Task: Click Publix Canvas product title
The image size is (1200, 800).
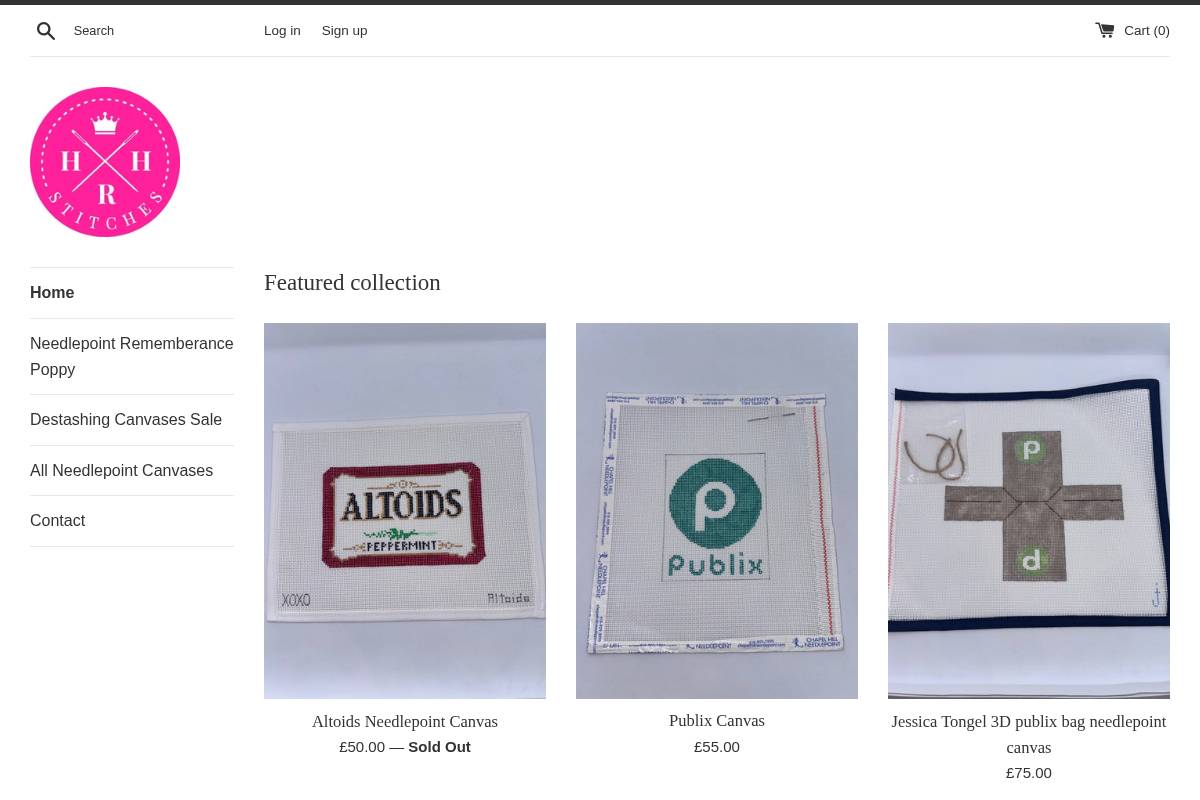Action: [x=717, y=721]
